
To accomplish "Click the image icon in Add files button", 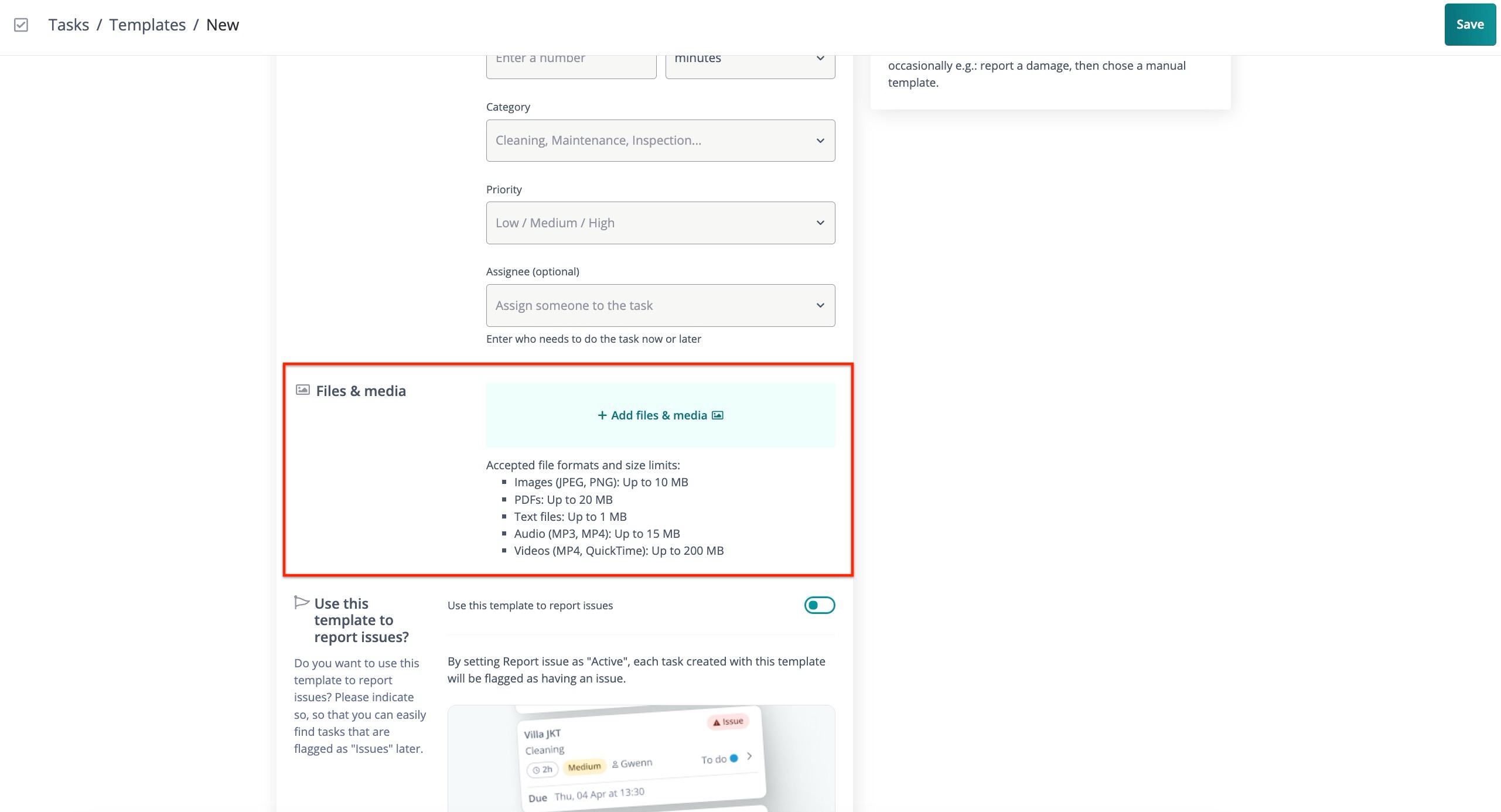I will (718, 415).
